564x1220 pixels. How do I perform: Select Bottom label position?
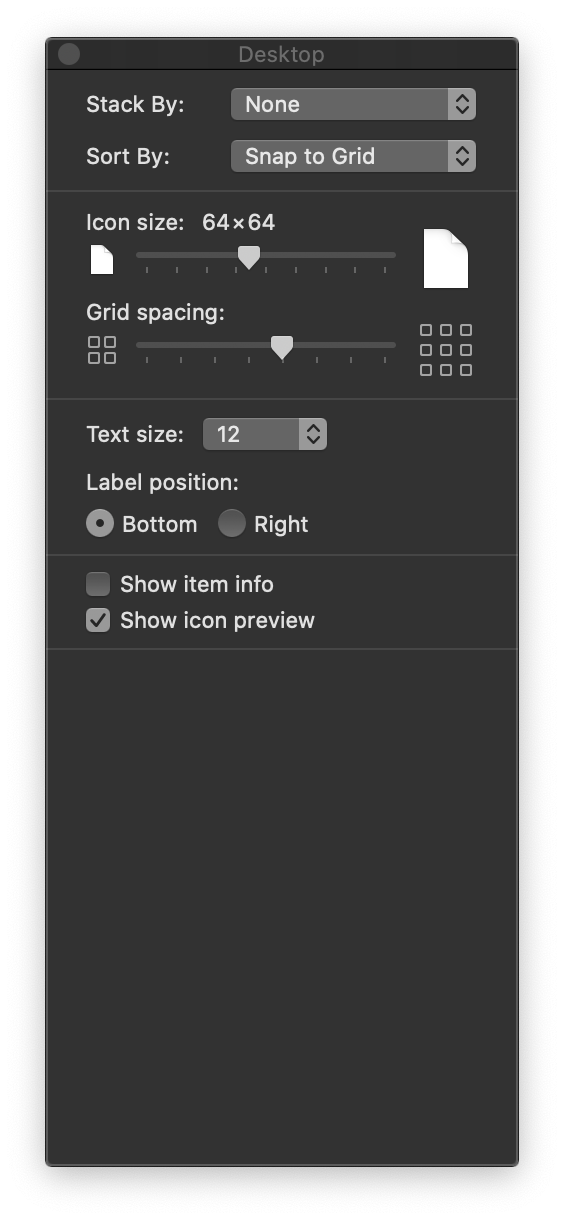(100, 524)
